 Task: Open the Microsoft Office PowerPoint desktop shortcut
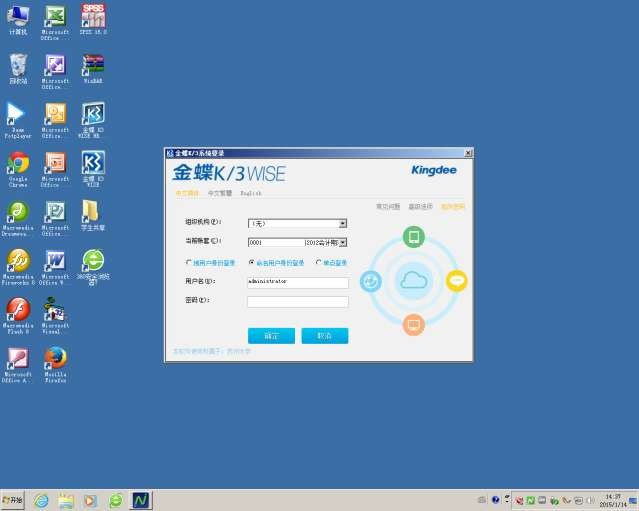click(x=55, y=169)
